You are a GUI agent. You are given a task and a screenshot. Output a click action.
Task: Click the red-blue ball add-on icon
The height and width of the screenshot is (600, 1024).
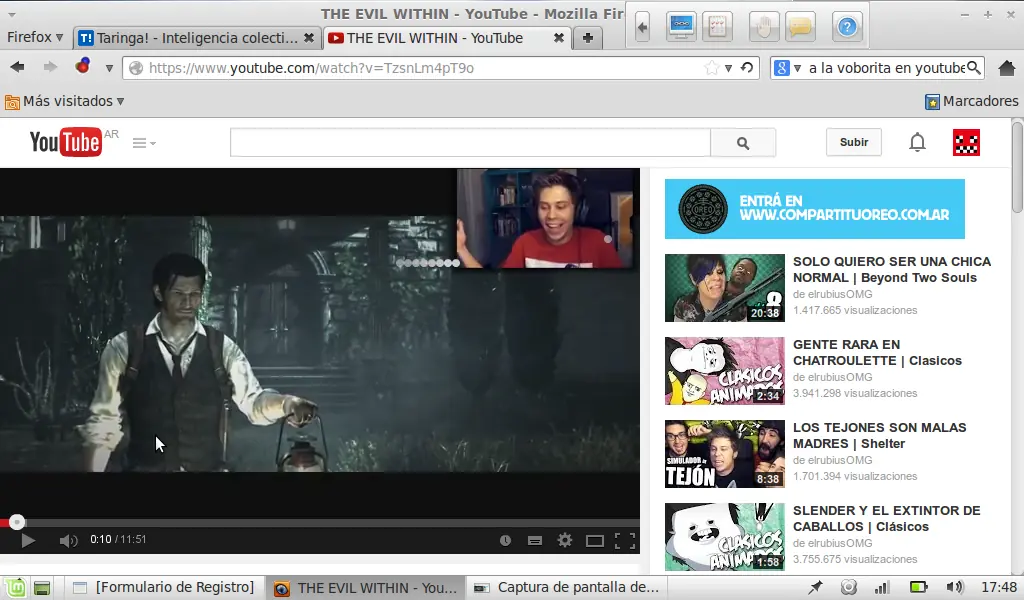pyautogui.click(x=82, y=66)
